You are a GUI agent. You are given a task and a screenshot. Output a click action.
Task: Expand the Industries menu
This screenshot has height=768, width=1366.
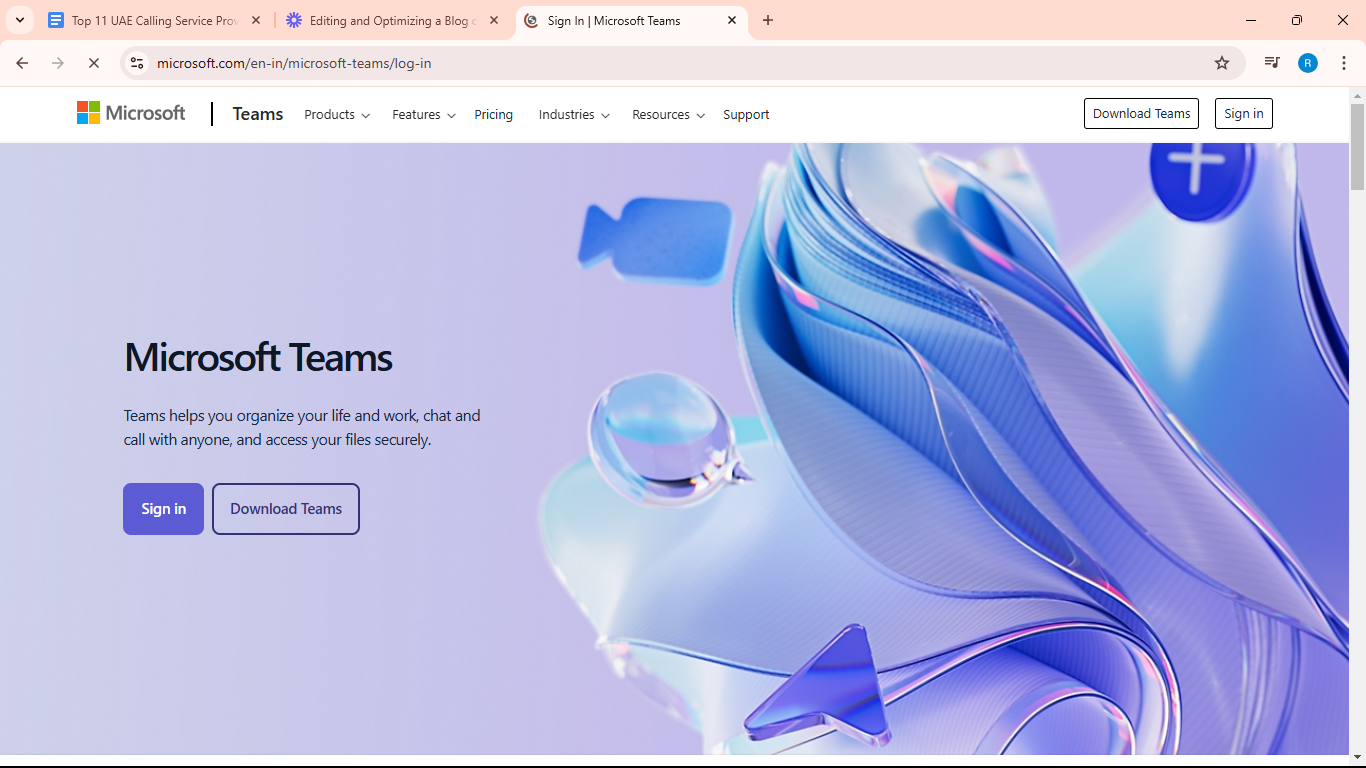(x=574, y=115)
